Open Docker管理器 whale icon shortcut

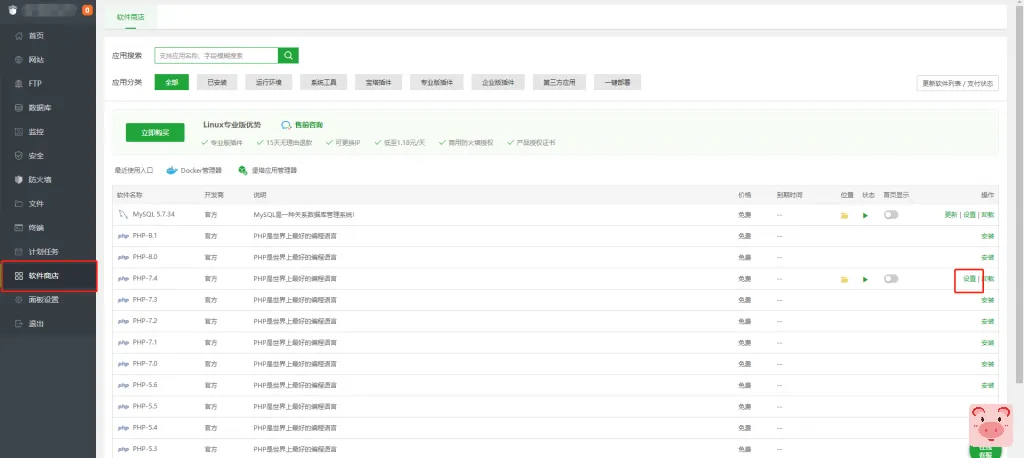click(x=172, y=171)
